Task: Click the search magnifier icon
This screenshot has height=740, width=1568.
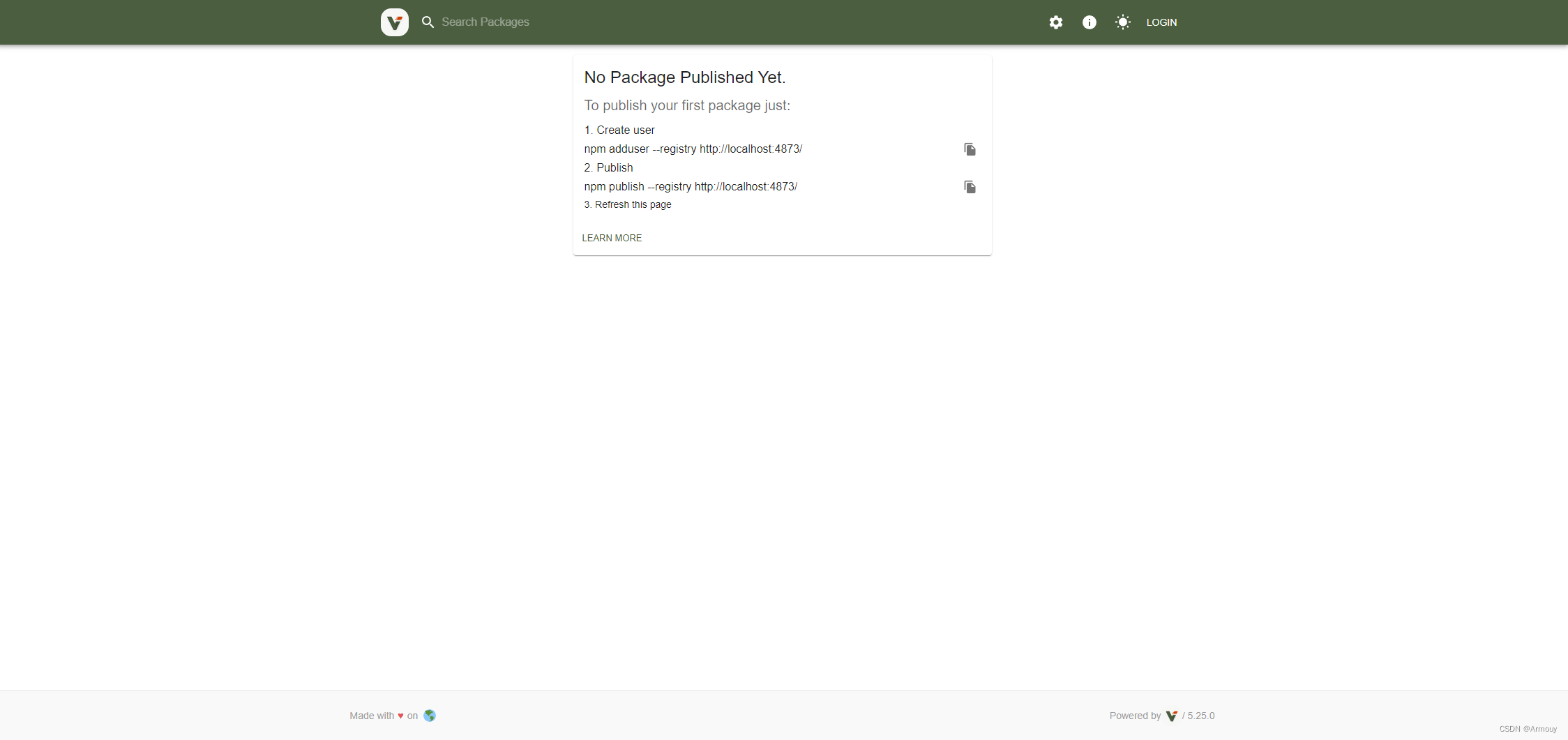Action: pos(428,22)
